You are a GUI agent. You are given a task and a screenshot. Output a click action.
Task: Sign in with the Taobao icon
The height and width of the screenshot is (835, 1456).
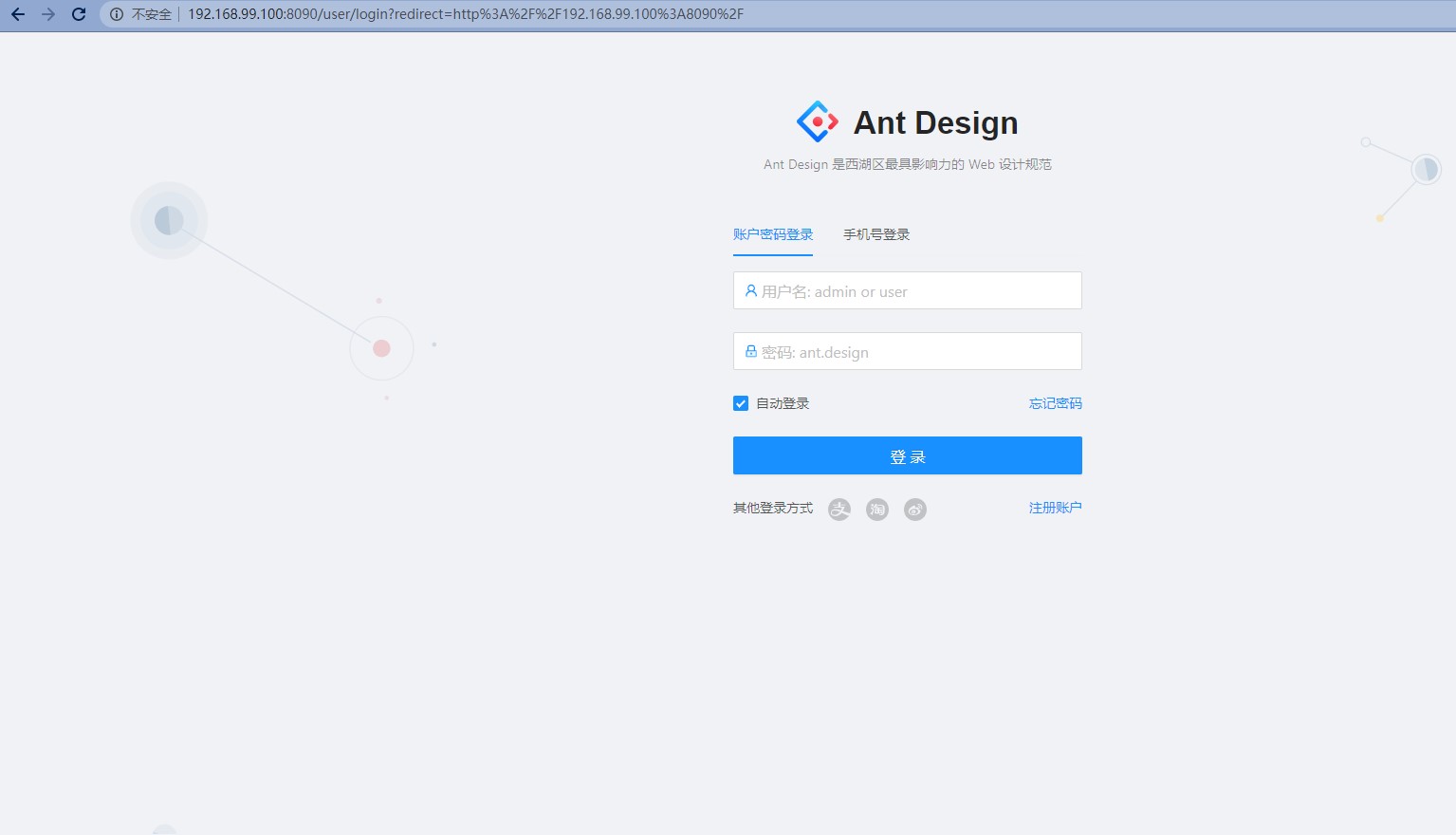pos(877,510)
